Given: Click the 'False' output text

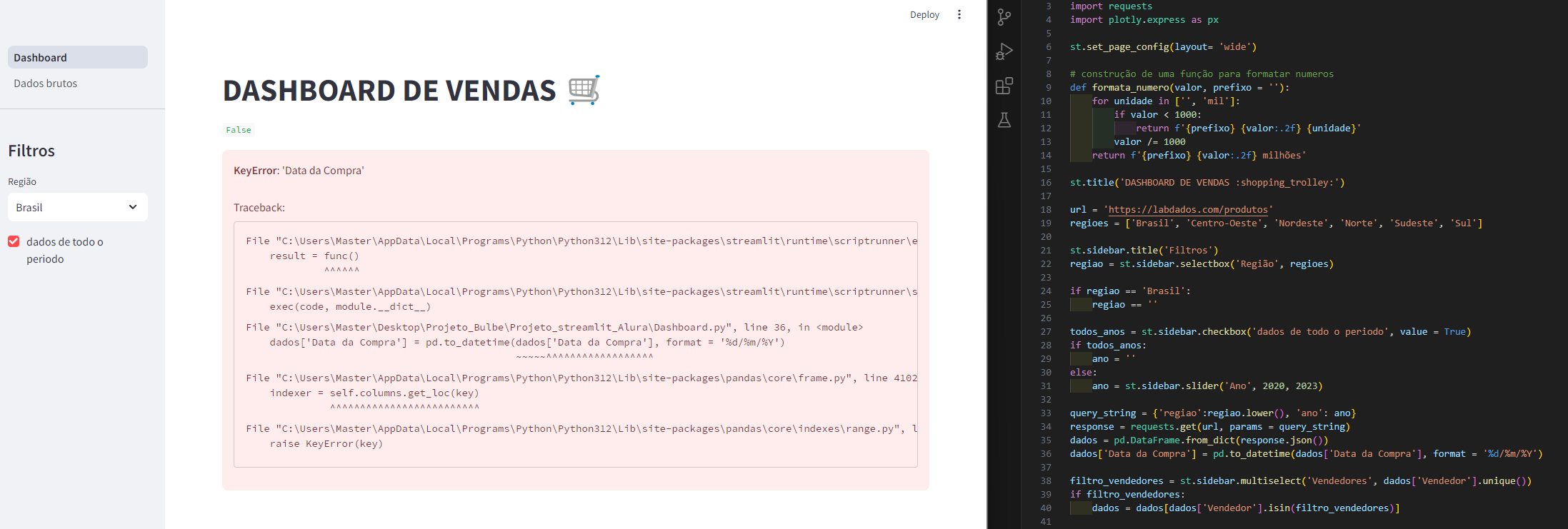Looking at the screenshot, I should click(x=239, y=130).
